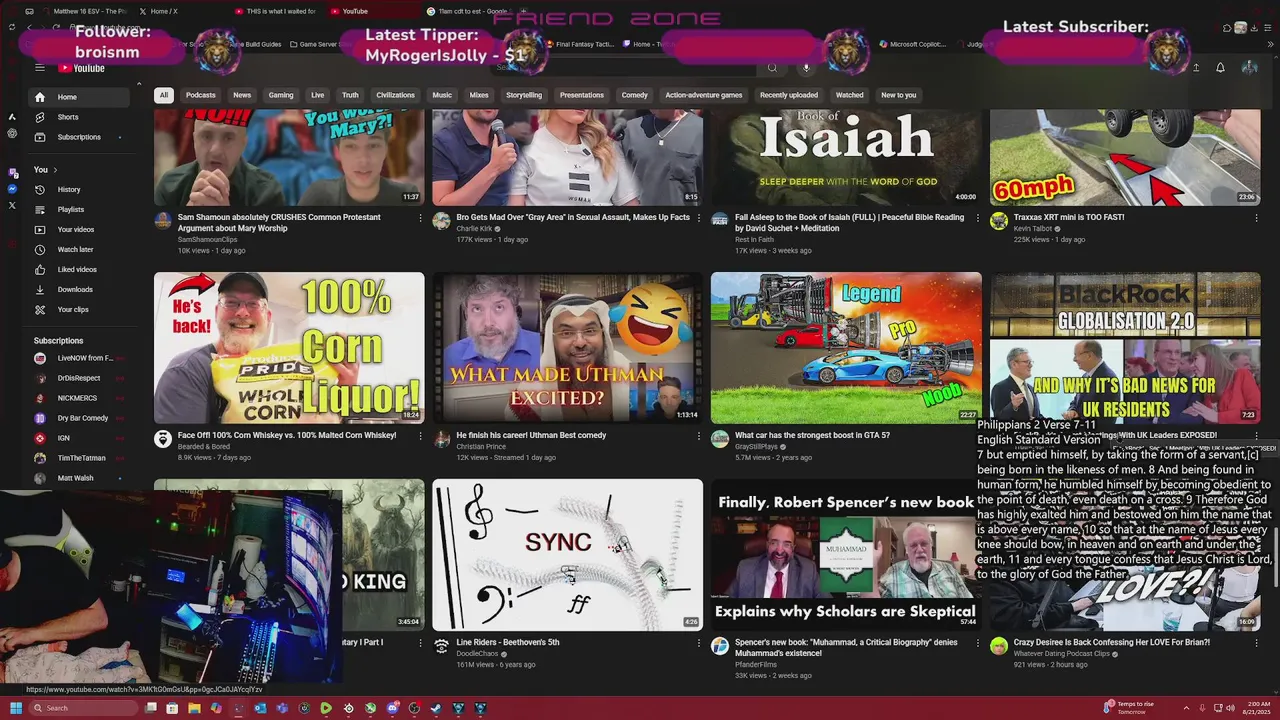Start voice search with microphone icon
The image size is (1280, 720).
click(806, 68)
